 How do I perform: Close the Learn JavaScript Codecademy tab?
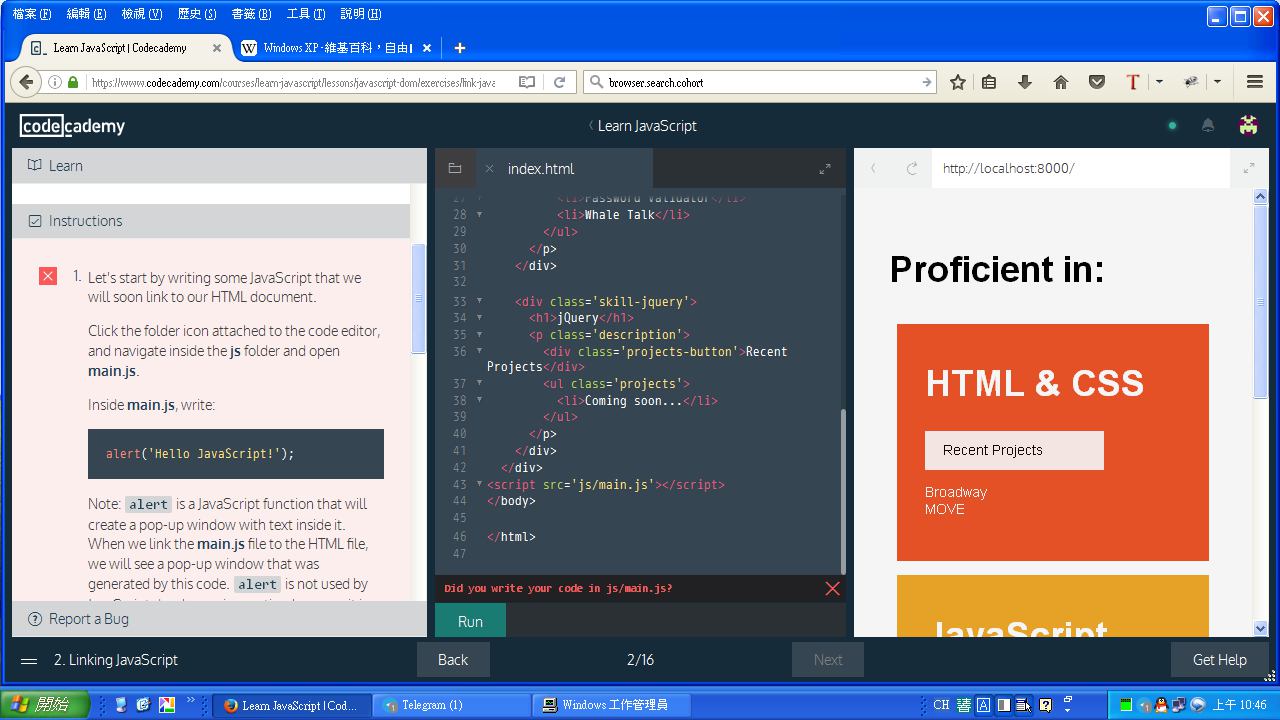(217, 47)
